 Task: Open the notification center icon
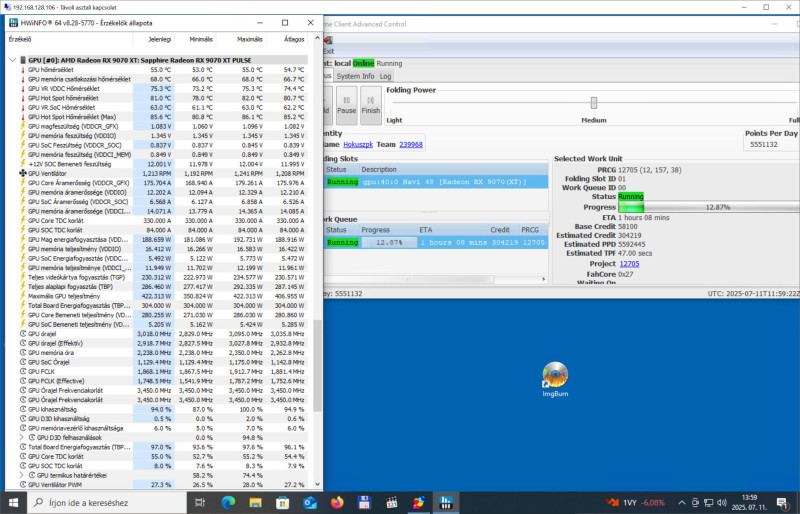(x=782, y=503)
